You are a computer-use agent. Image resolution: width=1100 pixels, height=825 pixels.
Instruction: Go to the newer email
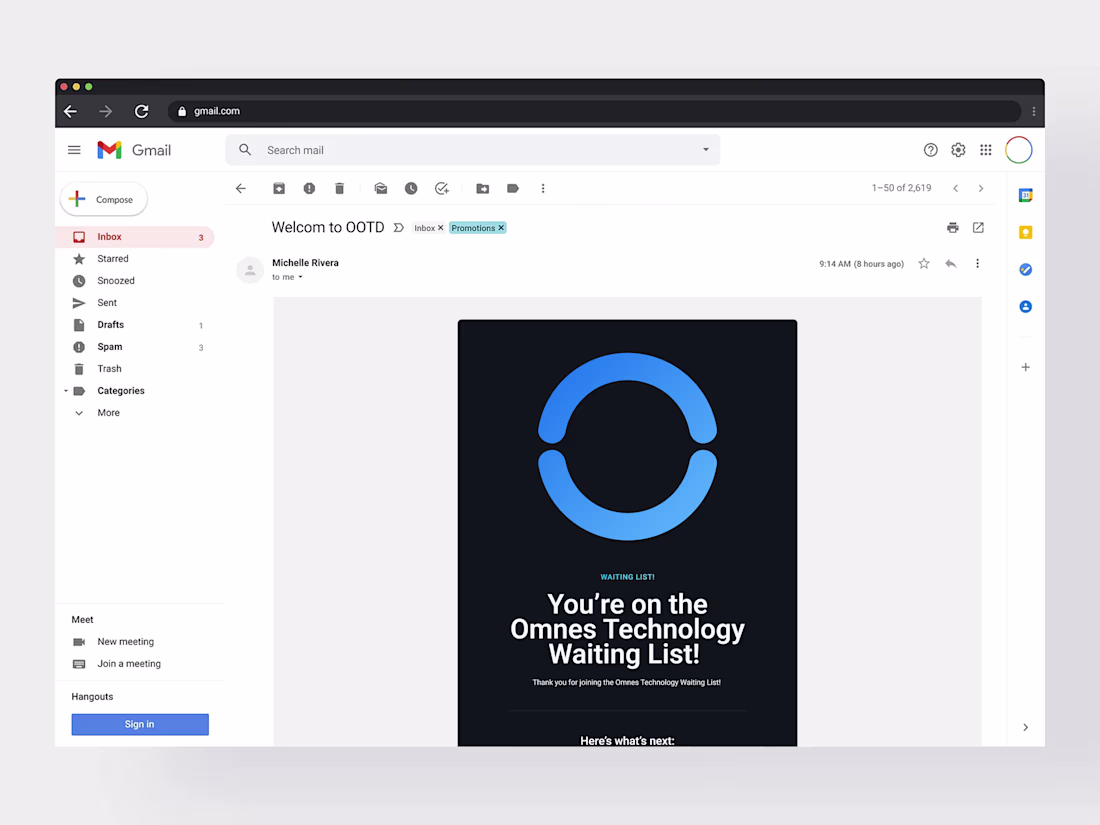(x=955, y=189)
